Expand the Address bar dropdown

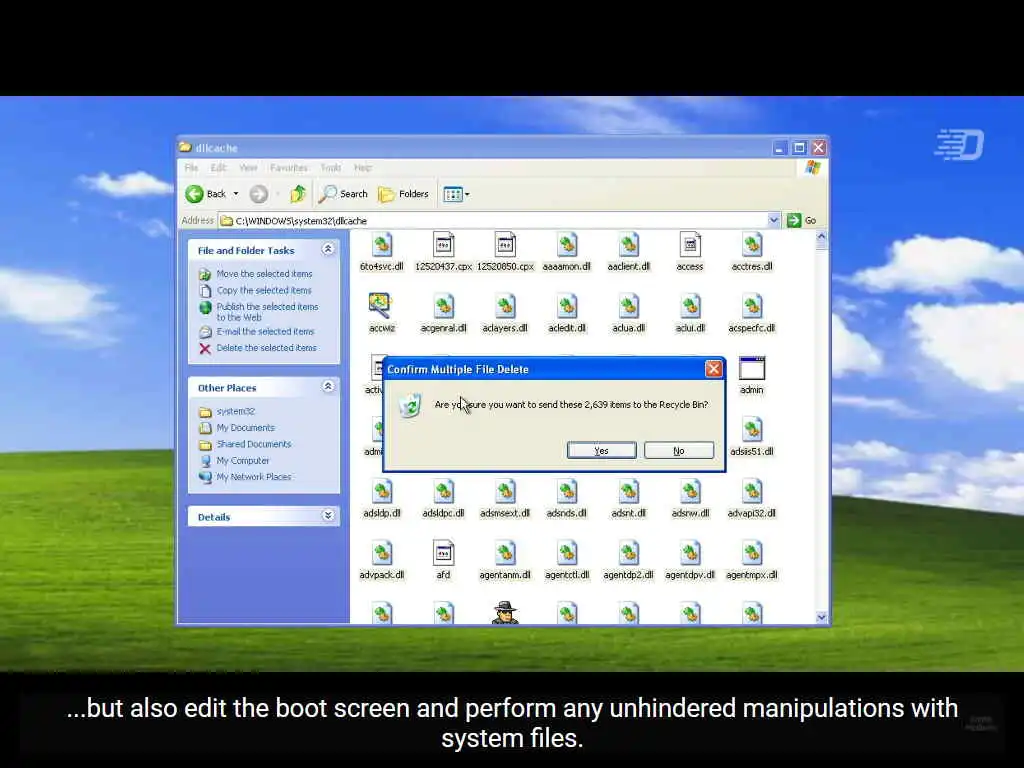773,220
